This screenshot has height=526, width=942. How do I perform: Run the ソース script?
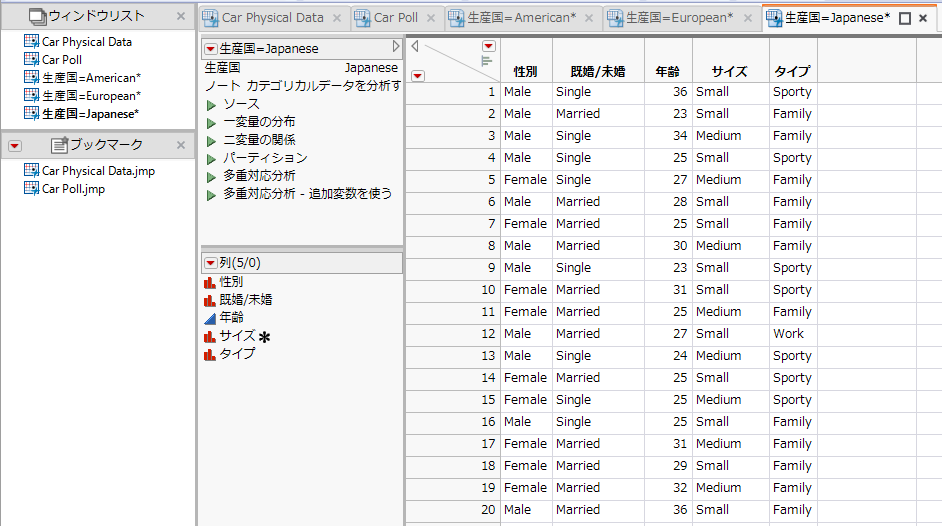[x=211, y=106]
